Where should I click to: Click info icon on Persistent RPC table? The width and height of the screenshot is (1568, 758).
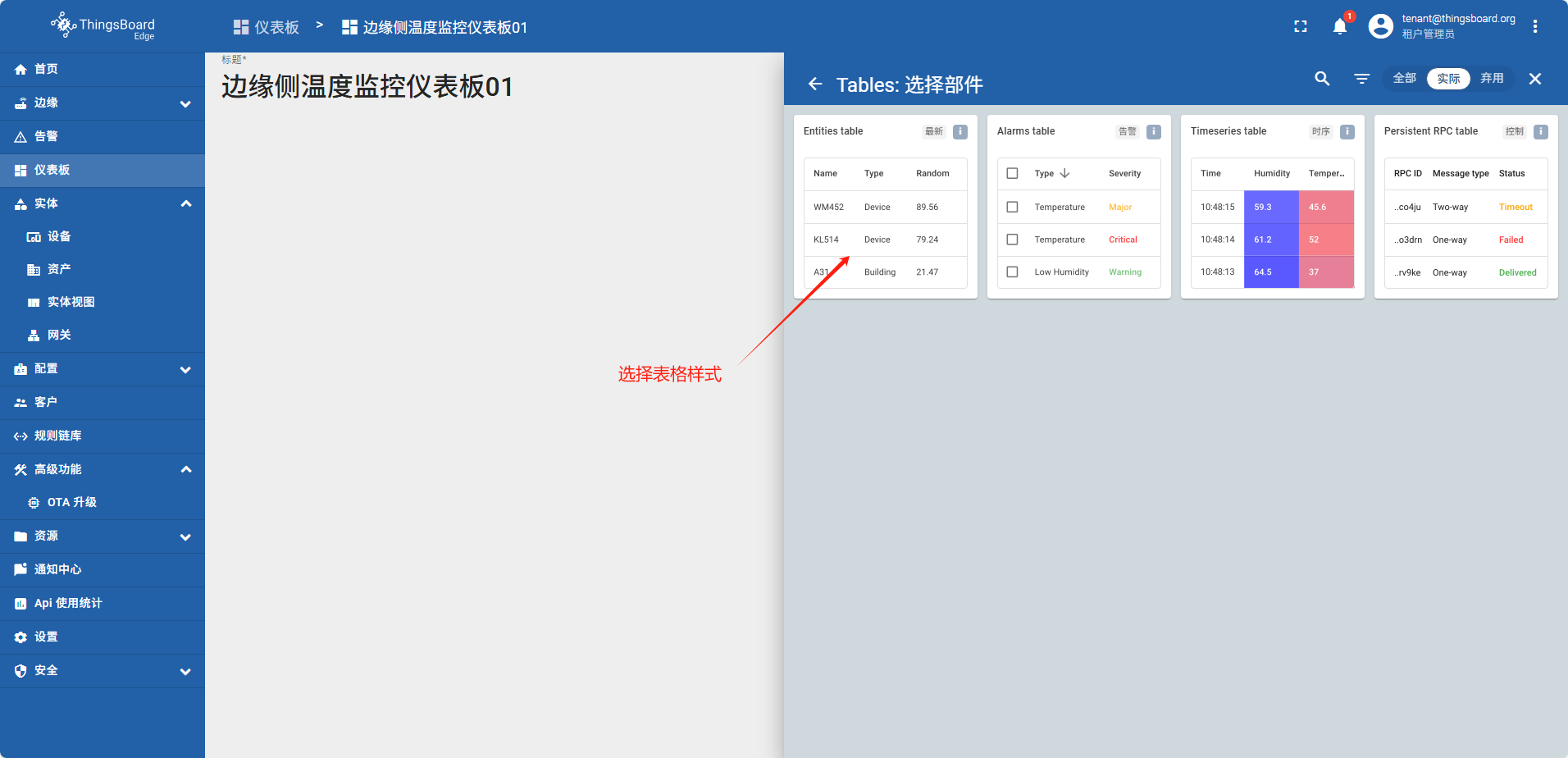1541,131
